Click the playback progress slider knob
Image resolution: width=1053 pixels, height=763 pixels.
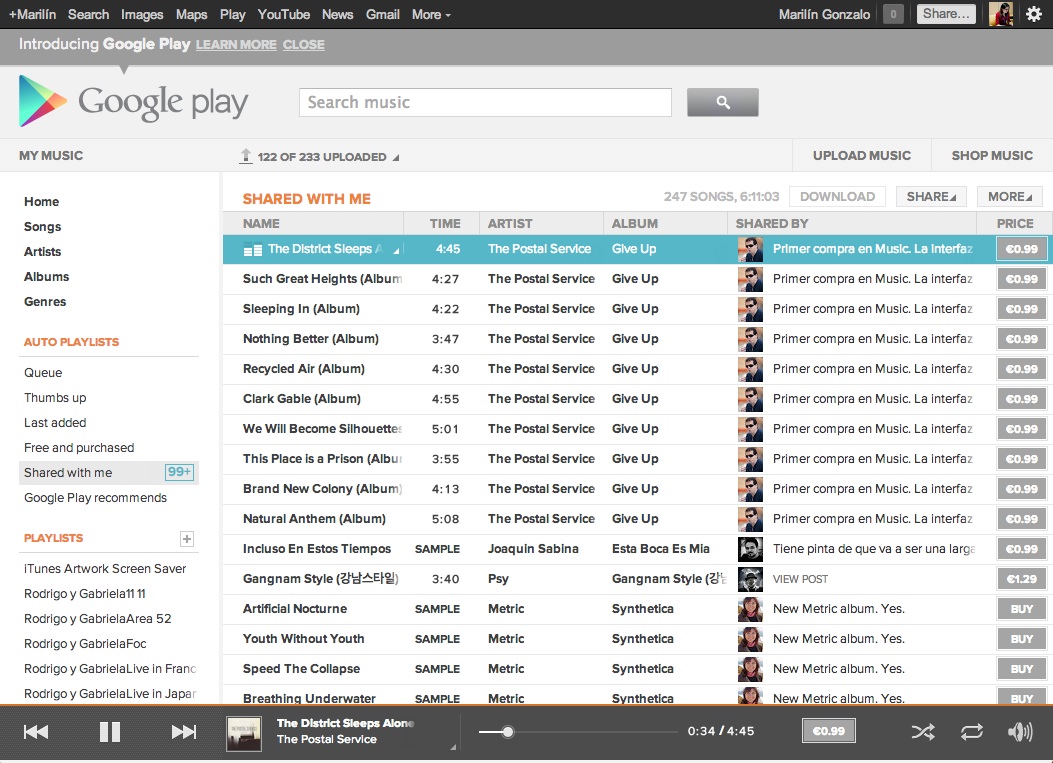[508, 732]
